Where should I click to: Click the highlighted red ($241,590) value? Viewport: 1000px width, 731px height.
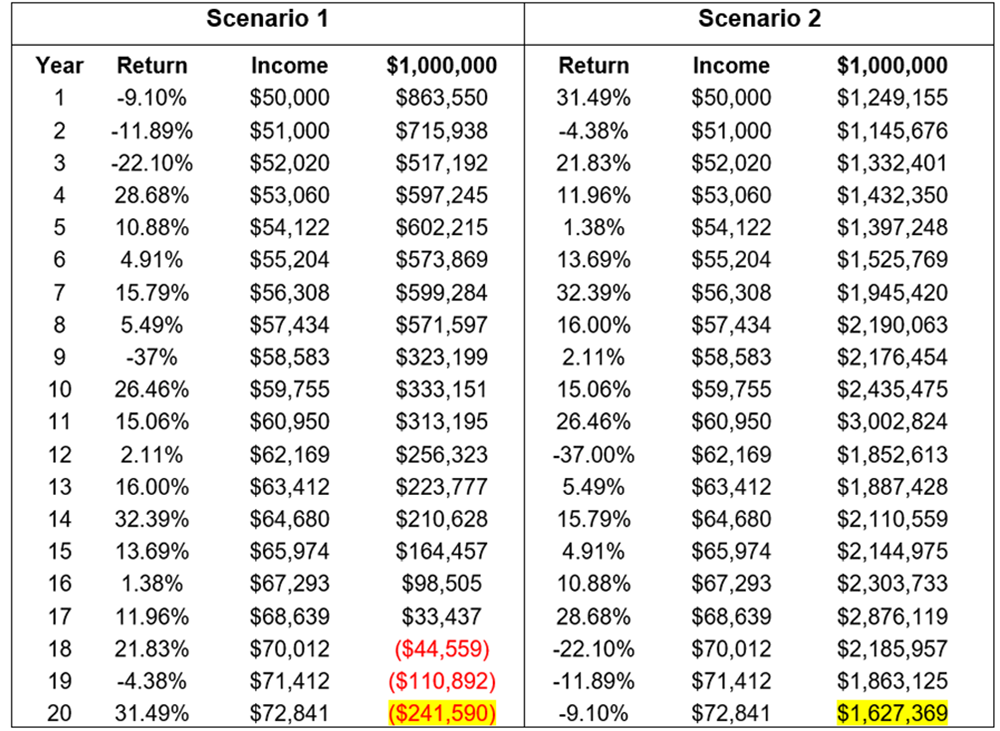point(441,714)
